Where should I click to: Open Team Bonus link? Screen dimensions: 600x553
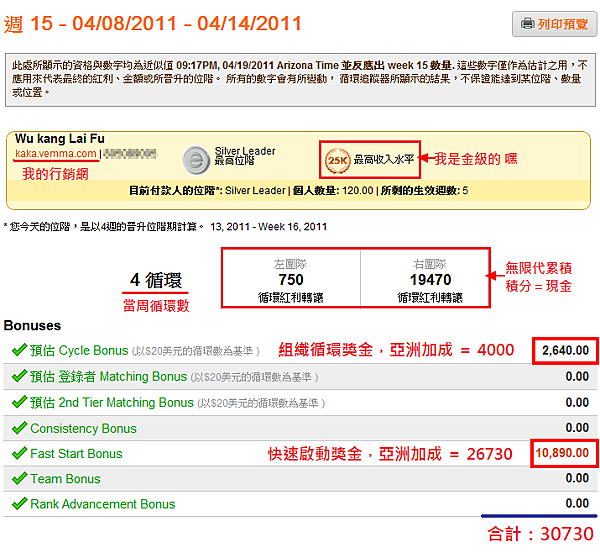(x=65, y=479)
